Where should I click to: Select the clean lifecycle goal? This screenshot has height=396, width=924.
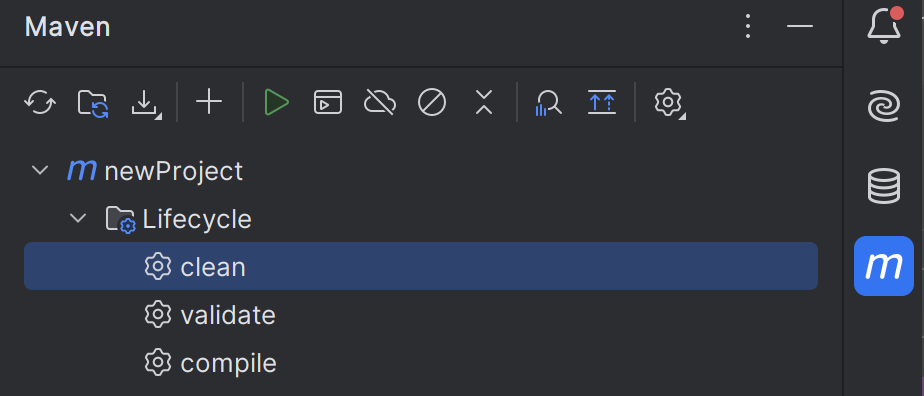tap(421, 266)
